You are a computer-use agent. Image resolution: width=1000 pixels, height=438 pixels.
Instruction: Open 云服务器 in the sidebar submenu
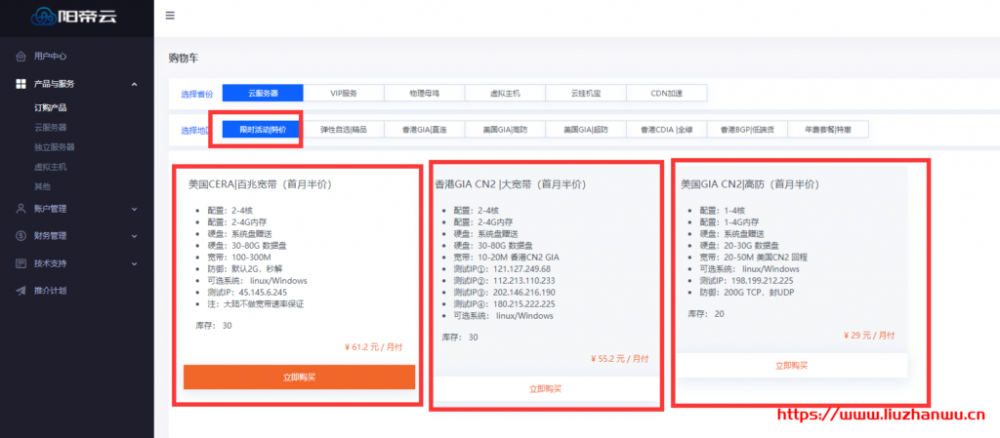[51, 127]
